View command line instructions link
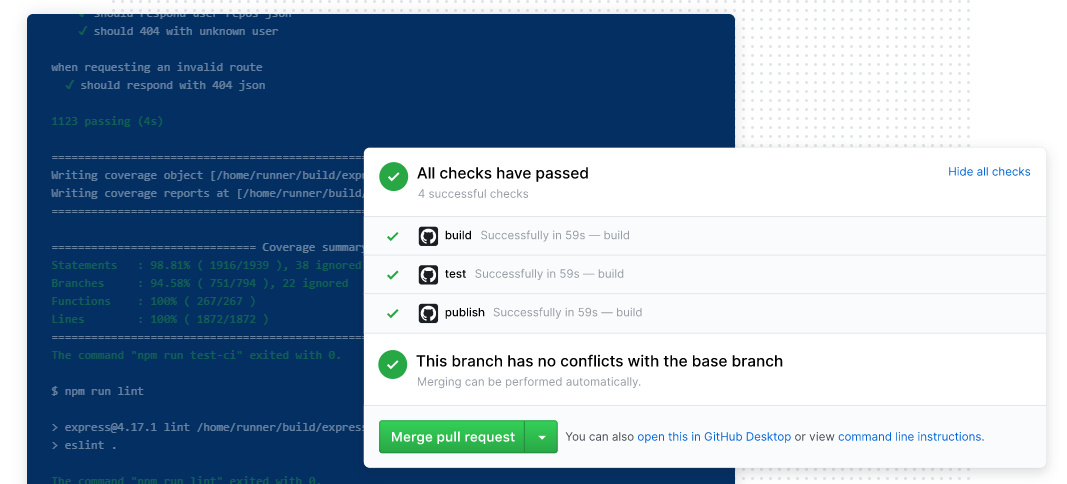 pyautogui.click(x=910, y=436)
